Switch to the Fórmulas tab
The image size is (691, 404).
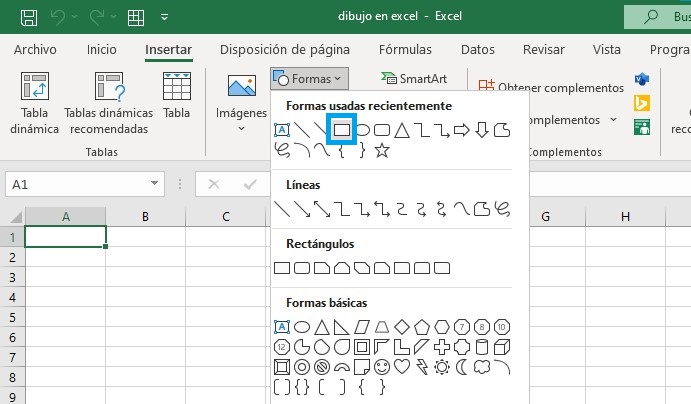(x=405, y=49)
